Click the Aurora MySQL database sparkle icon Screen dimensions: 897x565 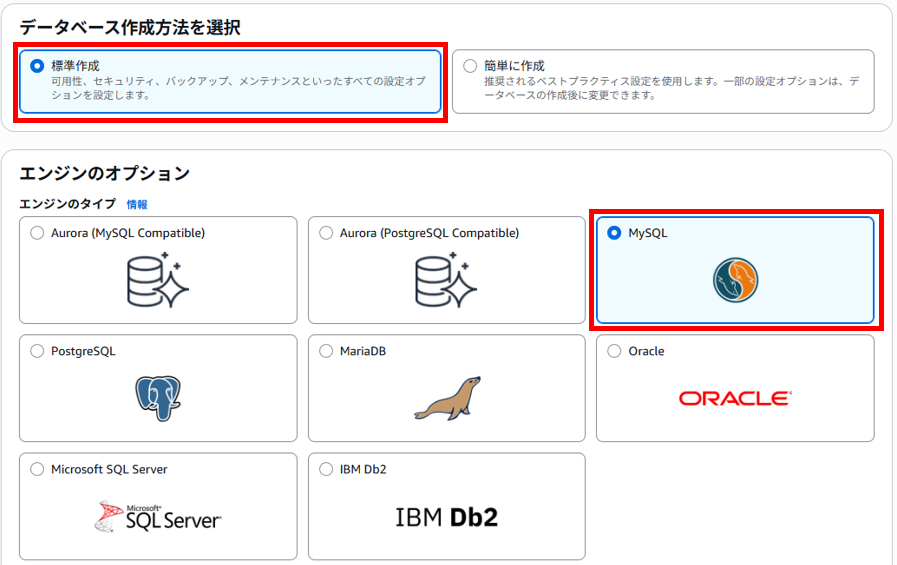pyautogui.click(x=158, y=280)
